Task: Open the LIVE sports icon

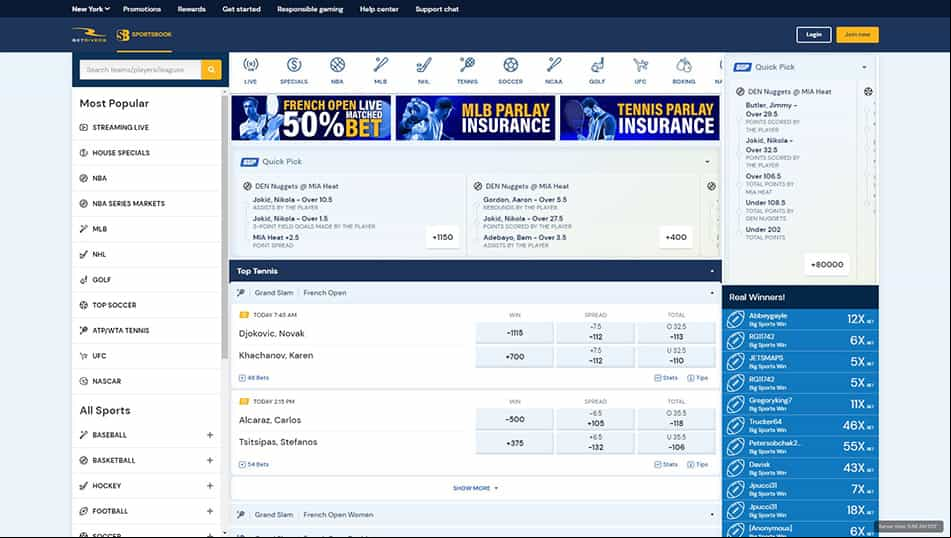Action: click(x=250, y=70)
